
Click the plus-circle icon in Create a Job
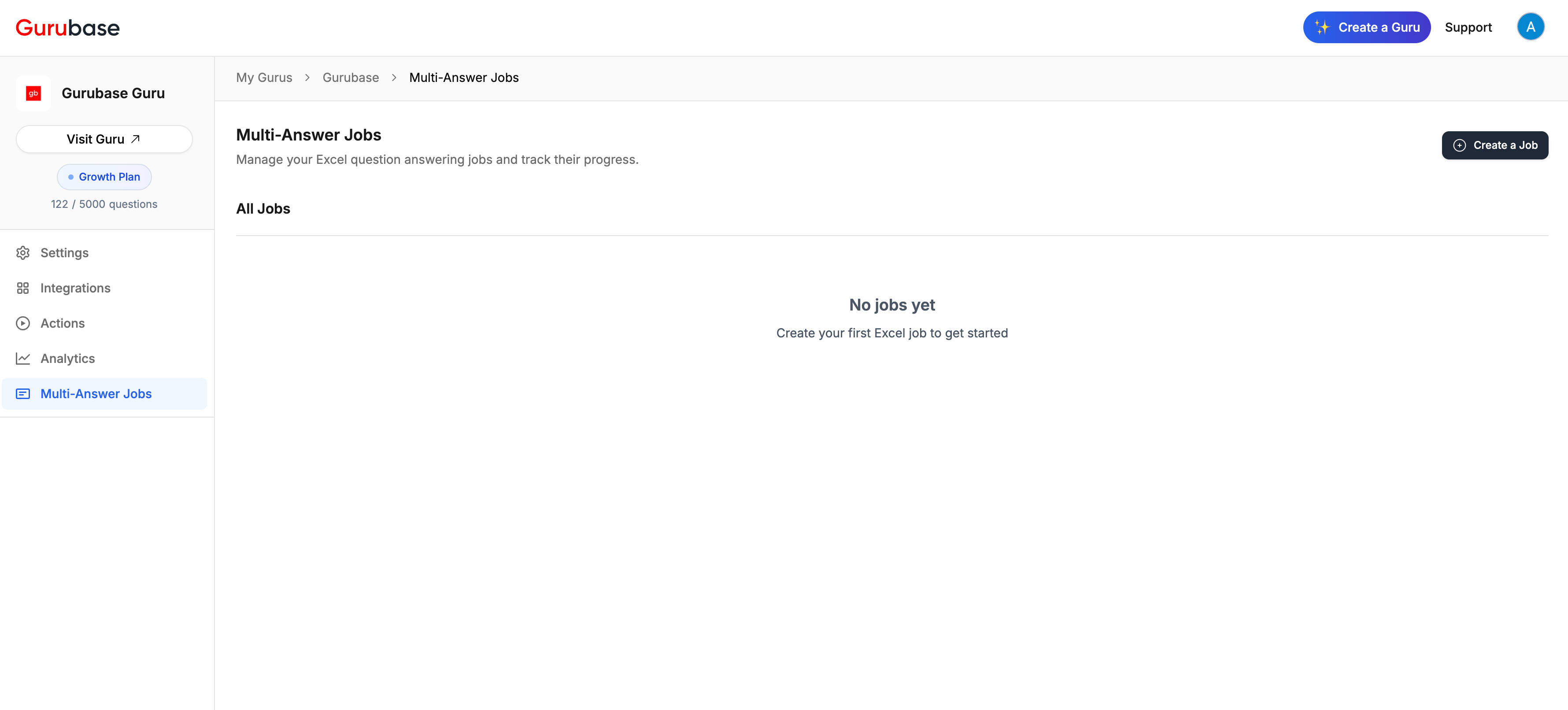pyautogui.click(x=1460, y=145)
